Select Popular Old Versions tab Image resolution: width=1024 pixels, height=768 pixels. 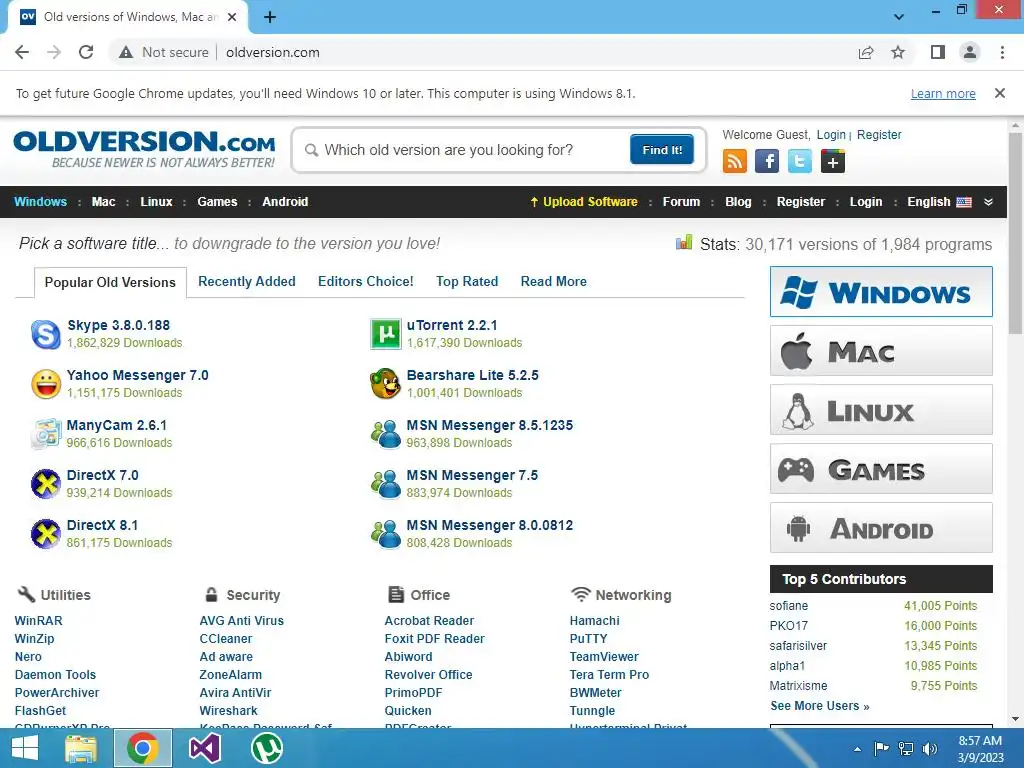click(110, 282)
